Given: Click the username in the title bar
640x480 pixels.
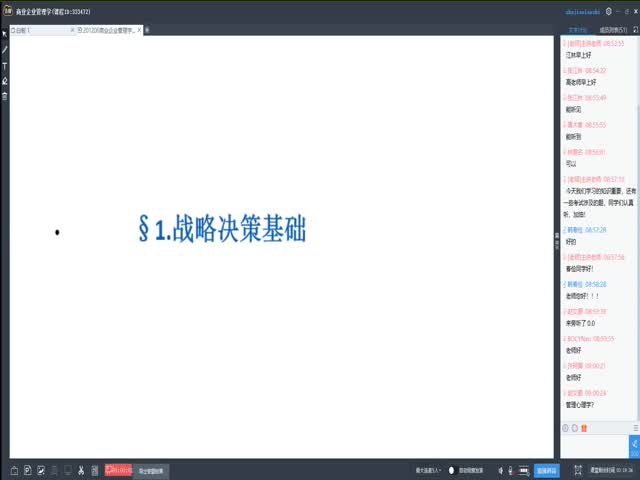Looking at the screenshot, I should click(x=582, y=12).
